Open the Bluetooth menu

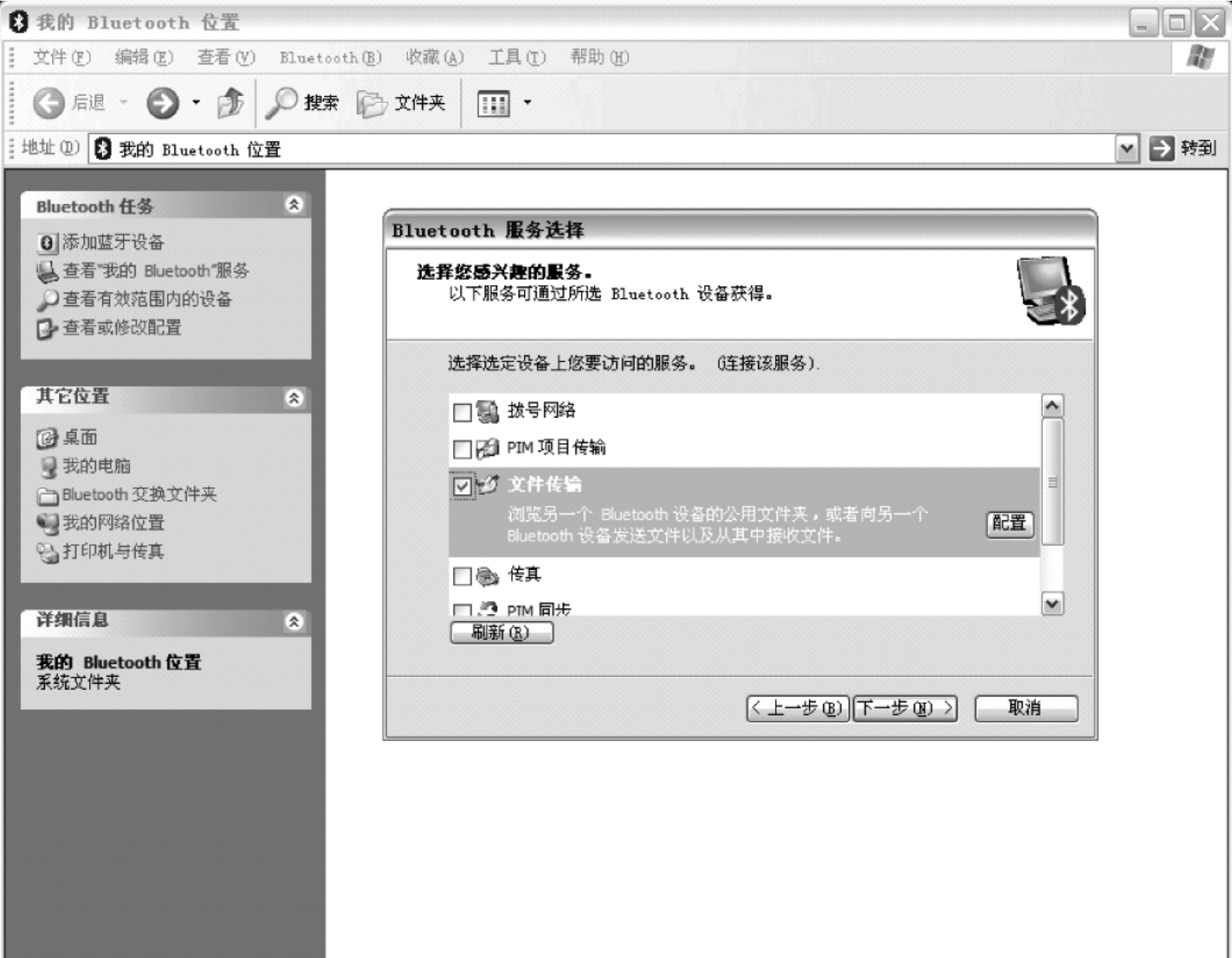331,57
